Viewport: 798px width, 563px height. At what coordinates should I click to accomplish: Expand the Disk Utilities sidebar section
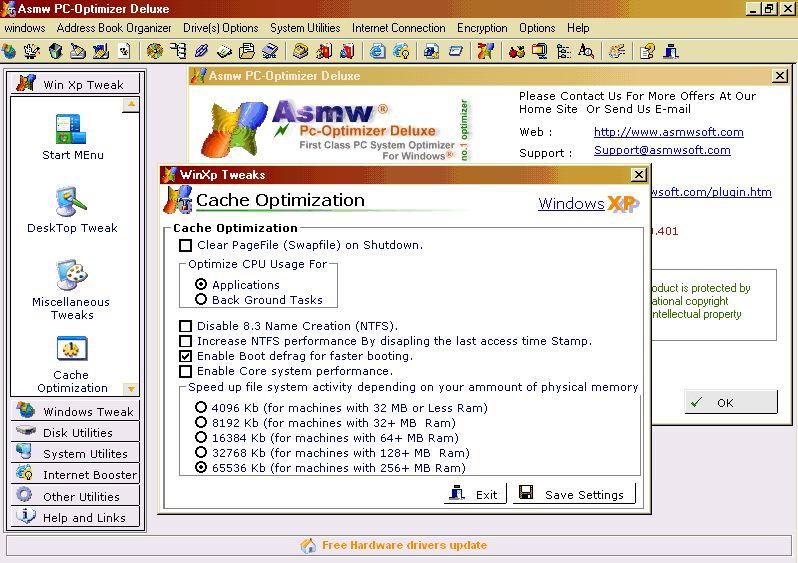click(x=75, y=432)
